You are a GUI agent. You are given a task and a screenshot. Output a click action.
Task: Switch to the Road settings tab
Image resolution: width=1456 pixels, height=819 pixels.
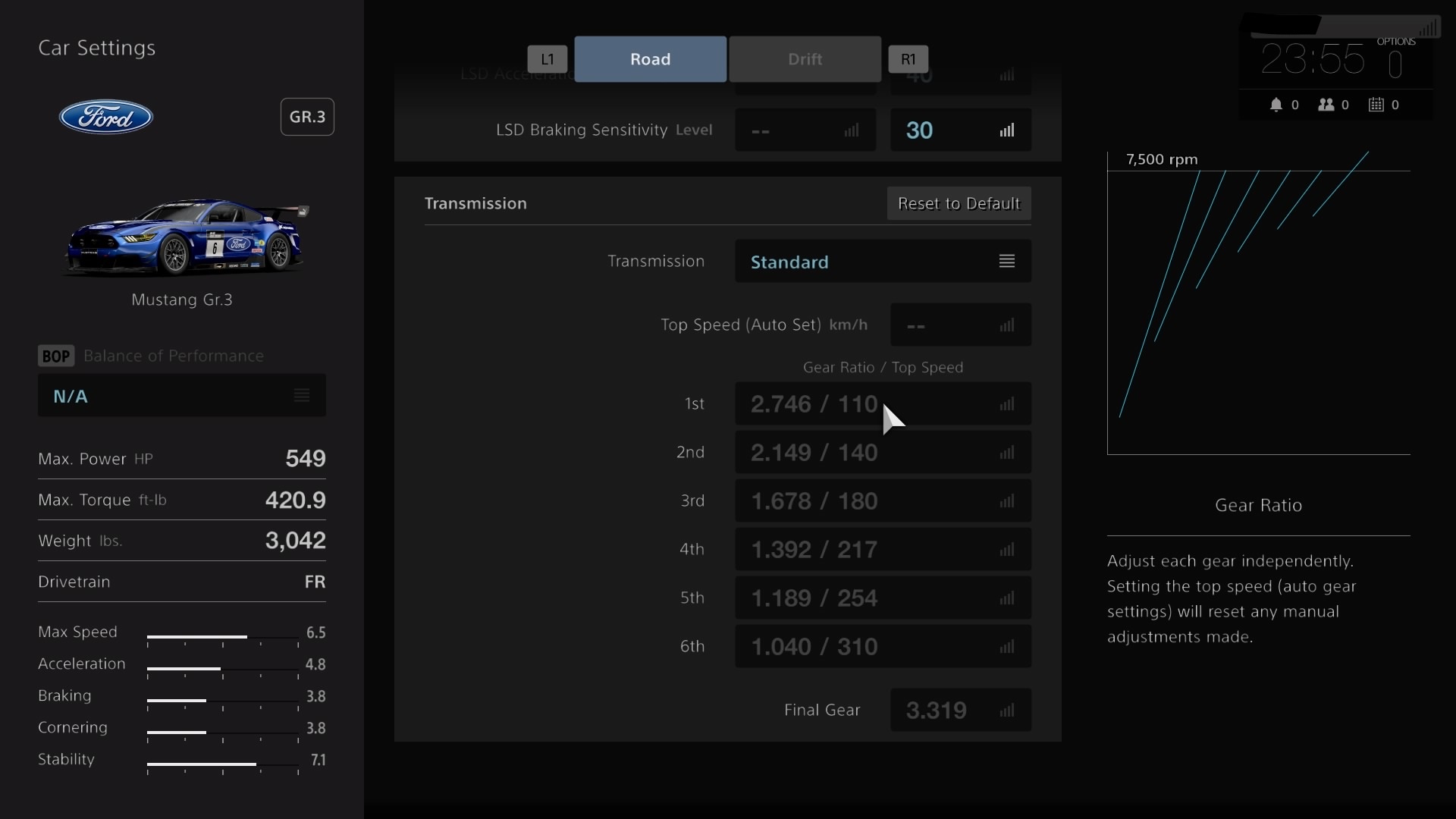pyautogui.click(x=650, y=59)
